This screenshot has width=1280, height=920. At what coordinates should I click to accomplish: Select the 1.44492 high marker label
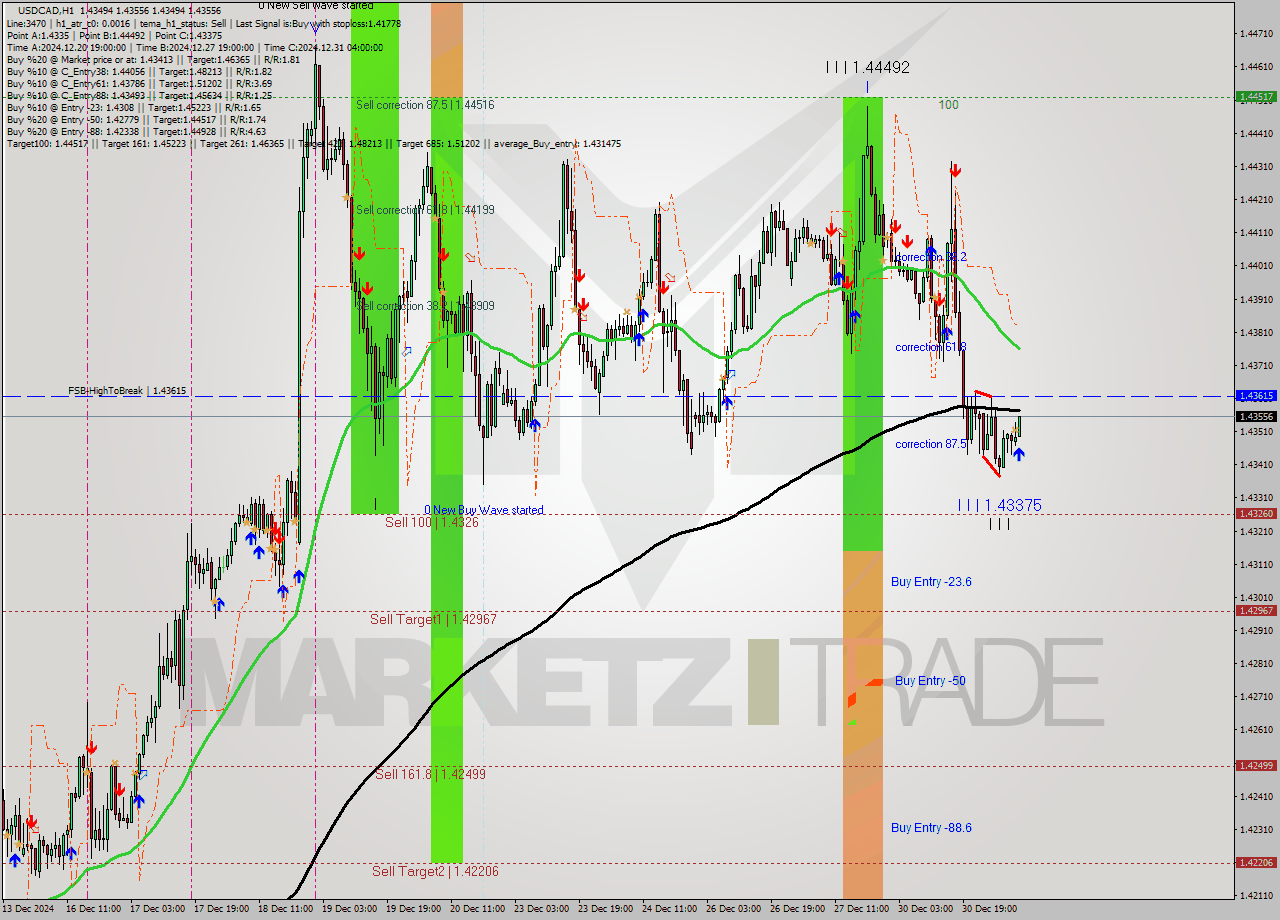(868, 67)
